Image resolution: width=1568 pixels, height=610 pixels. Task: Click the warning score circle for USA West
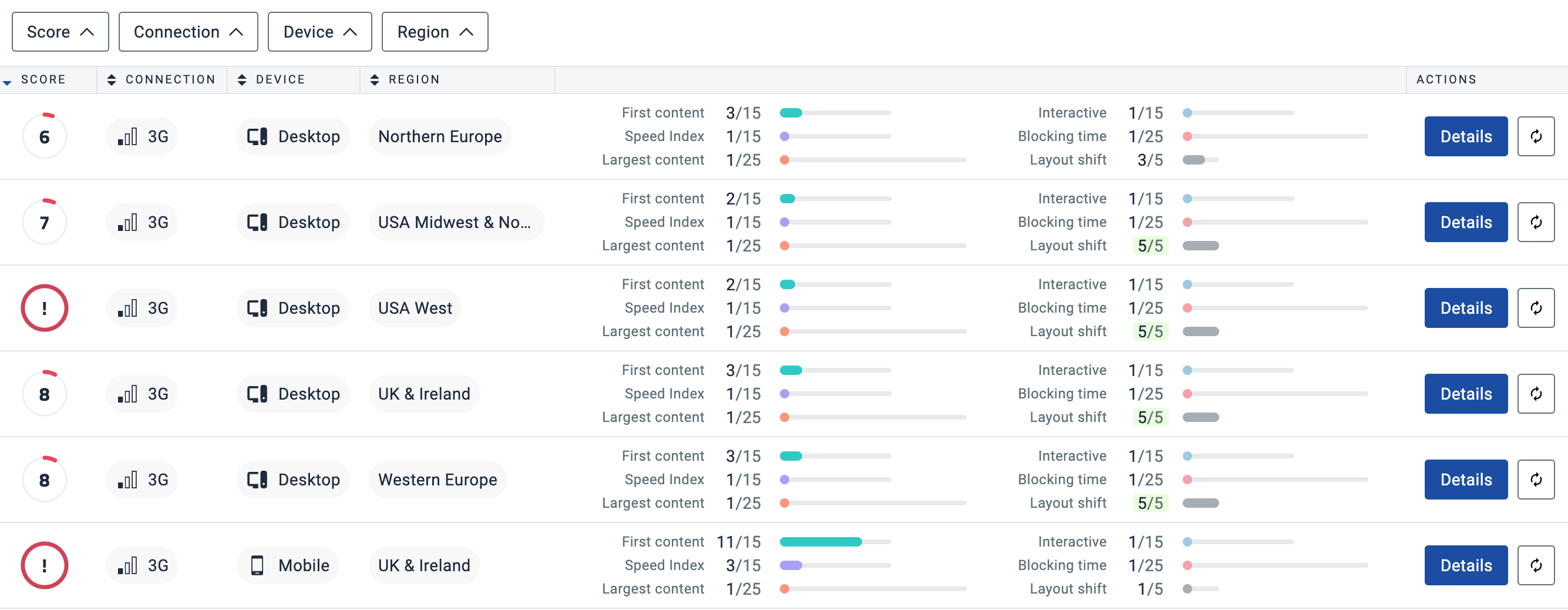click(45, 308)
